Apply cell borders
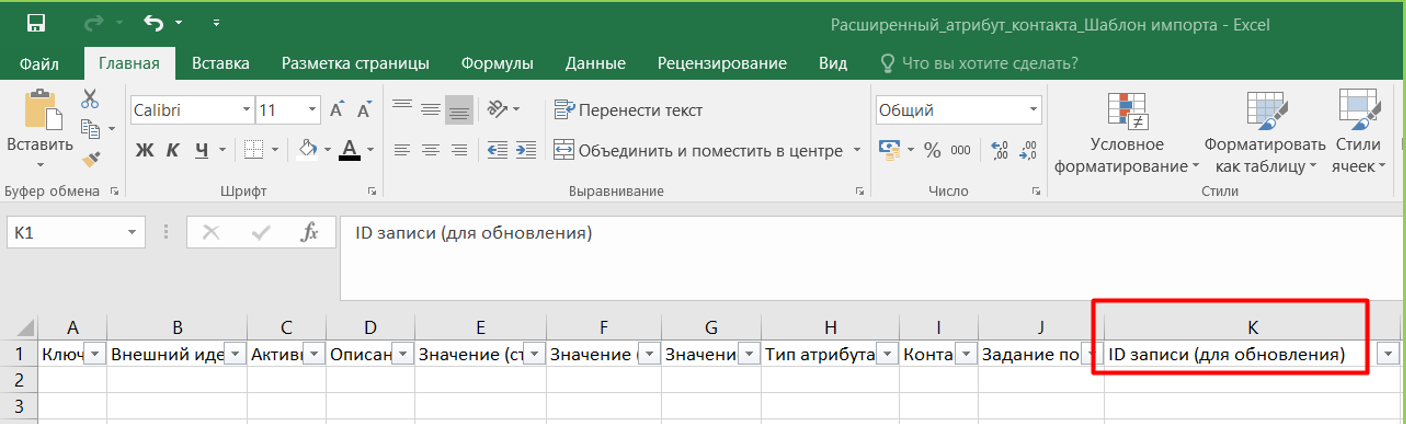This screenshot has width=1406, height=424. click(254, 150)
